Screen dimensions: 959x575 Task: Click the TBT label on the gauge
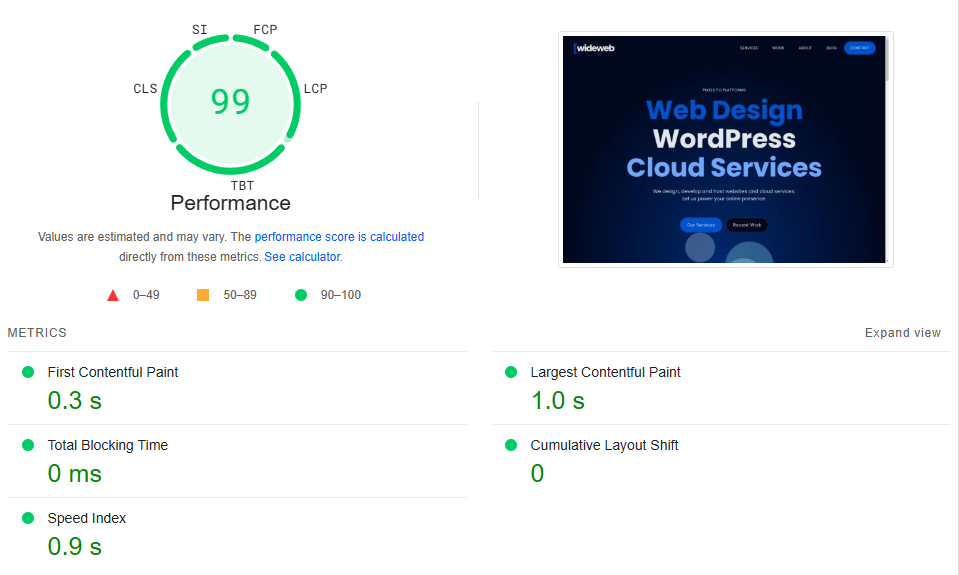coord(242,186)
